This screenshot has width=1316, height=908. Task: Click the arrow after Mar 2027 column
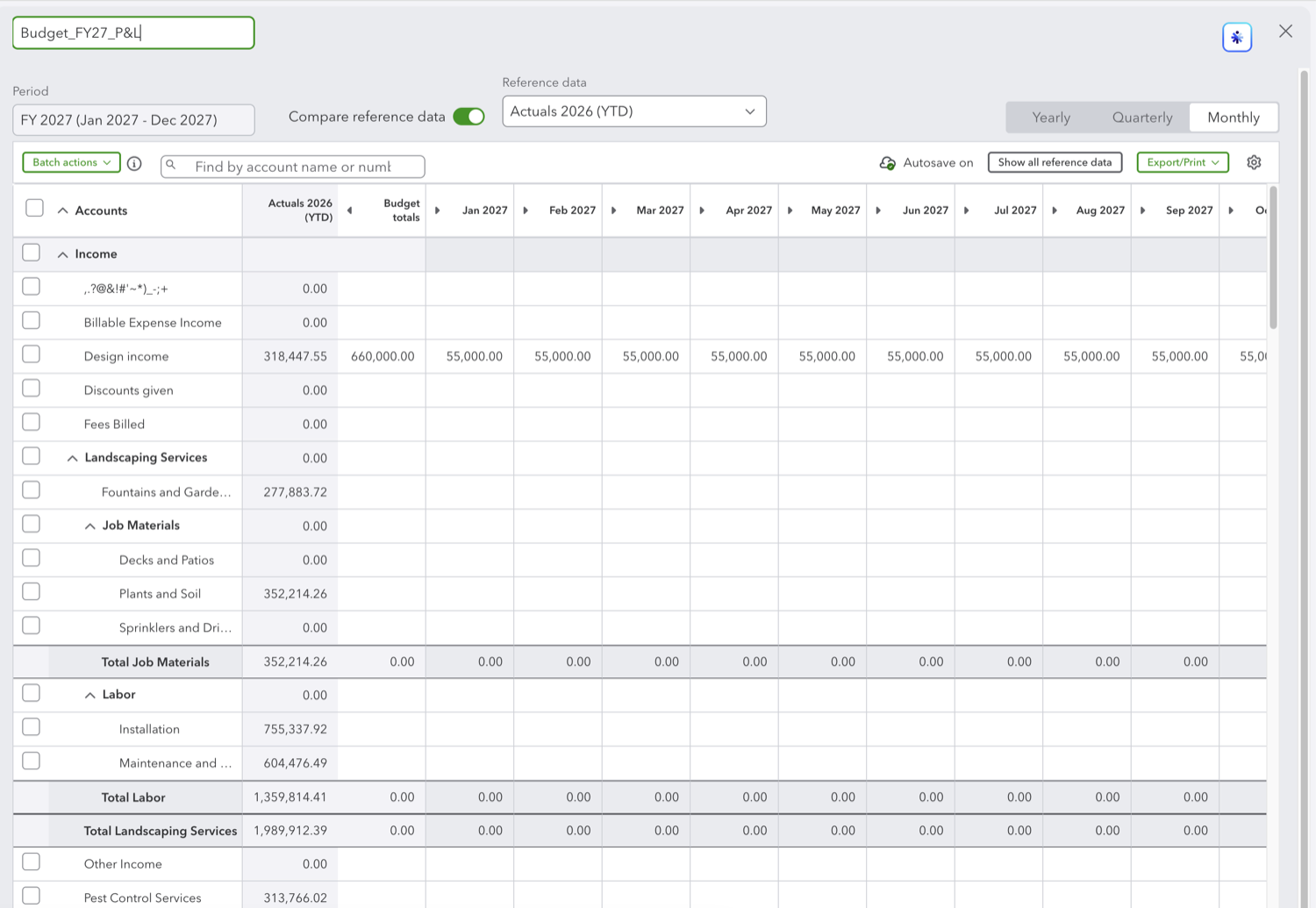click(702, 211)
